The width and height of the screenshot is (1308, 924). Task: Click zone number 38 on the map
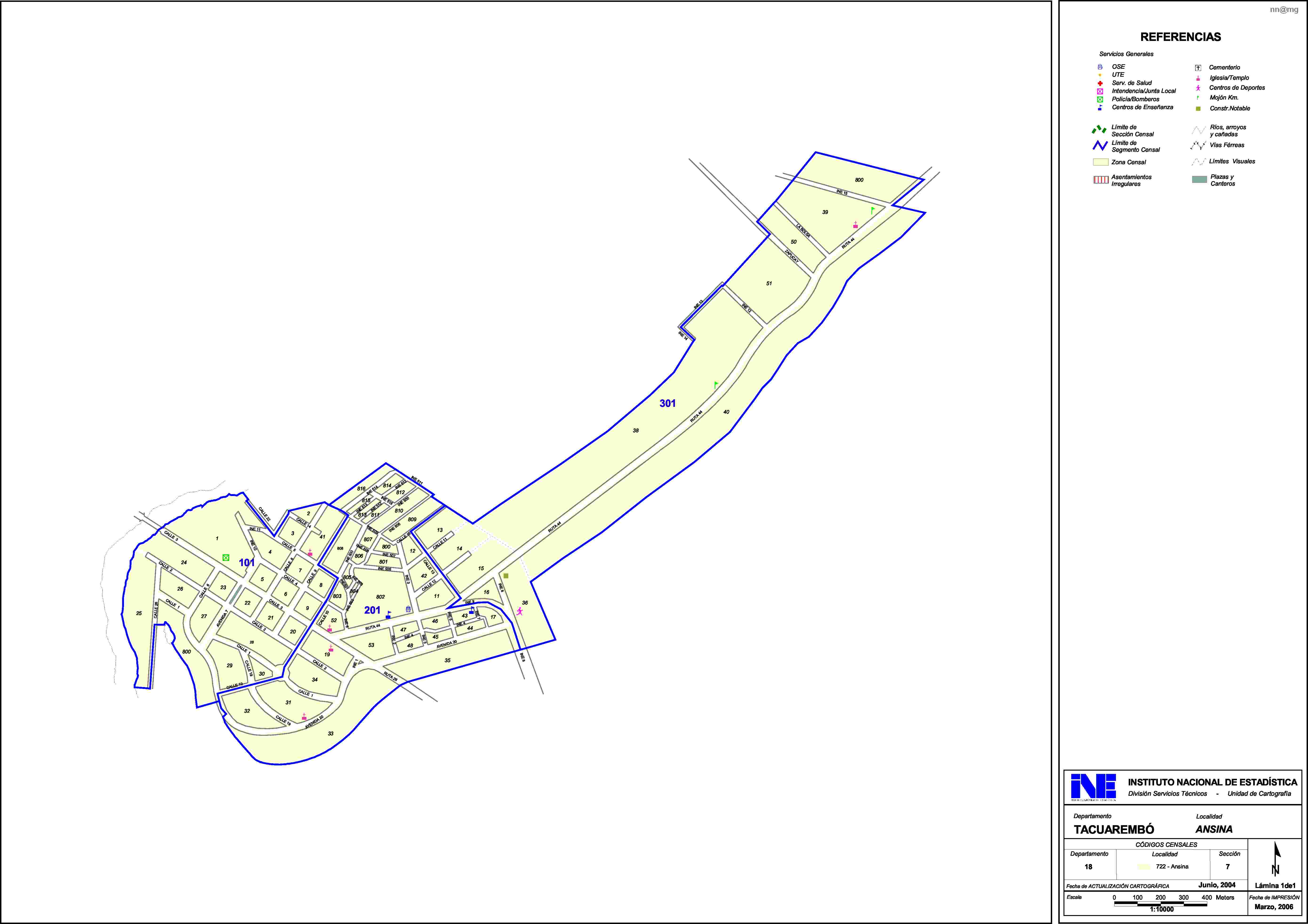click(636, 431)
